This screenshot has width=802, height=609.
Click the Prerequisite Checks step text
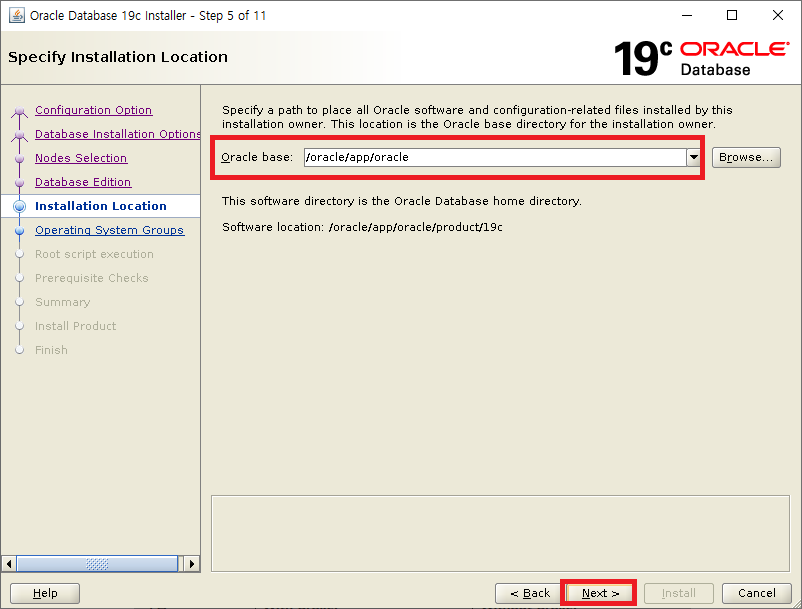[92, 278]
